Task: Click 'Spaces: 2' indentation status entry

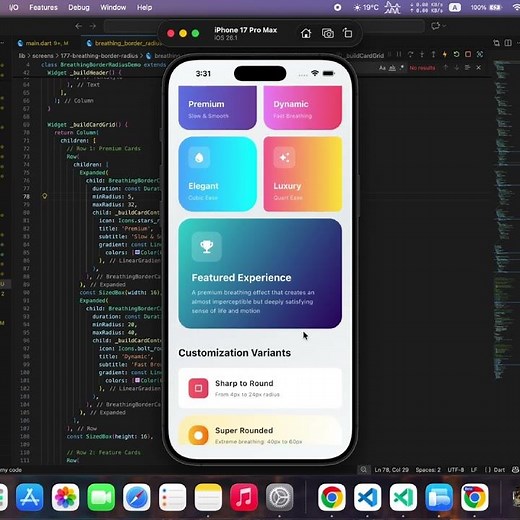Action: point(428,470)
